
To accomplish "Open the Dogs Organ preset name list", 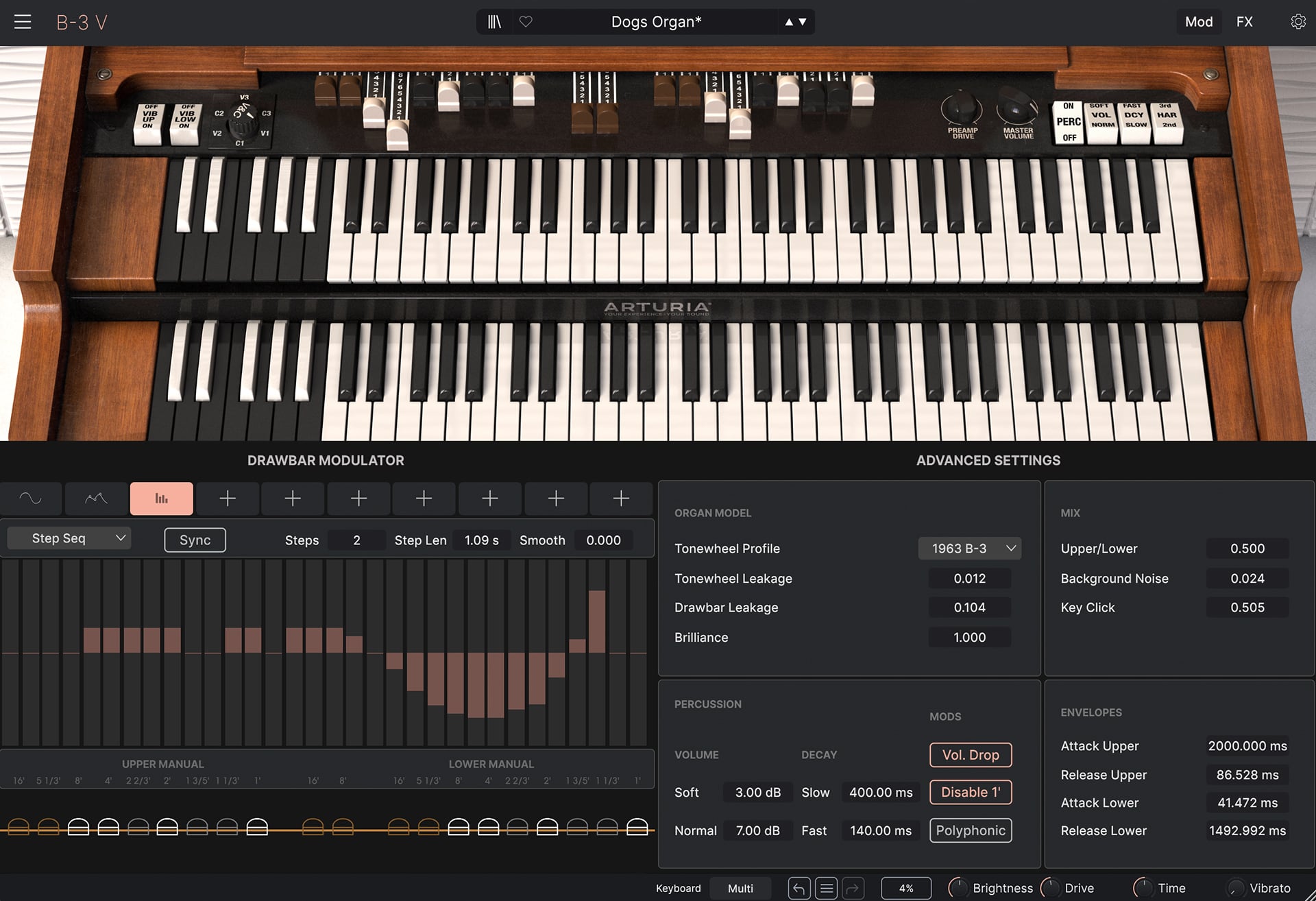I will 656,22.
